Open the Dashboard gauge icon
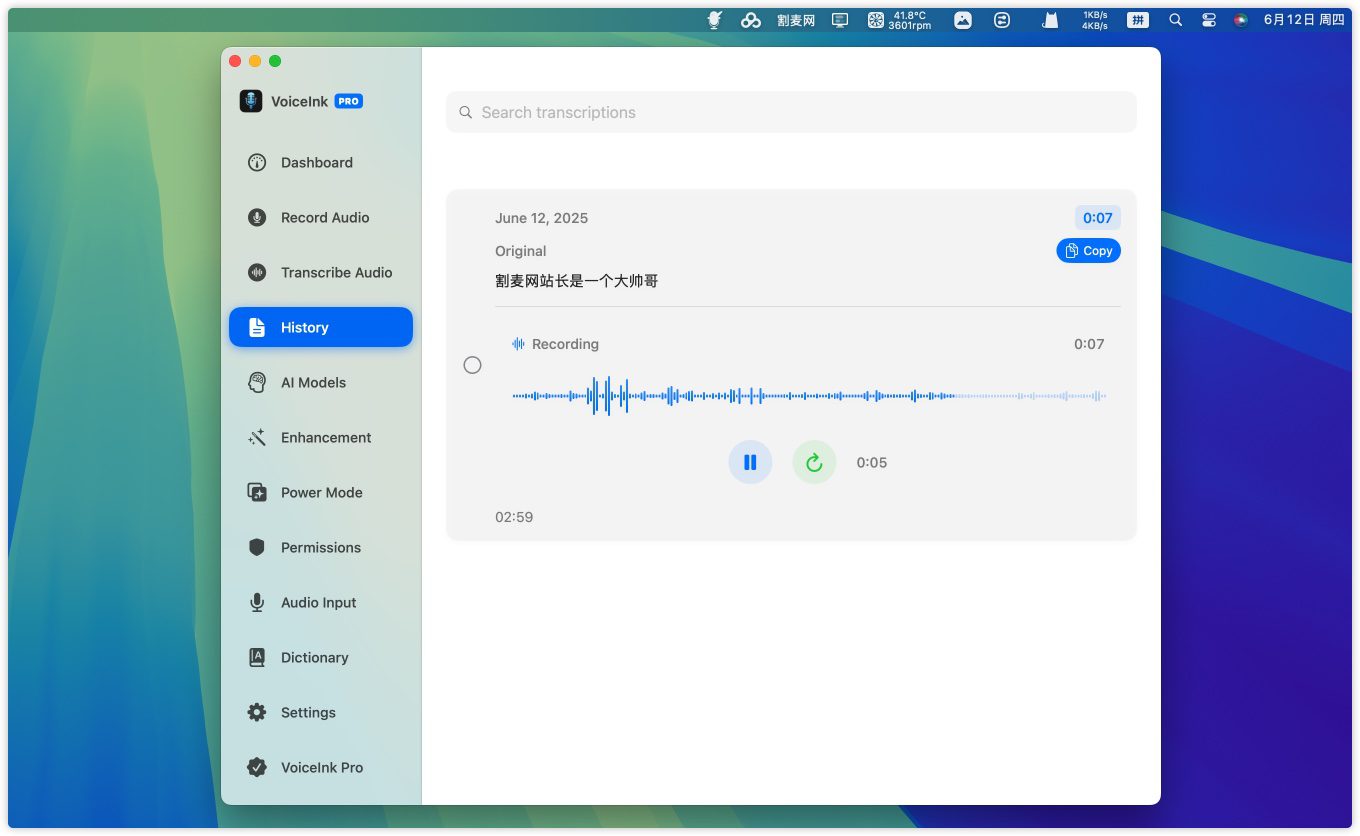This screenshot has width=1360, height=836. pyautogui.click(x=257, y=163)
